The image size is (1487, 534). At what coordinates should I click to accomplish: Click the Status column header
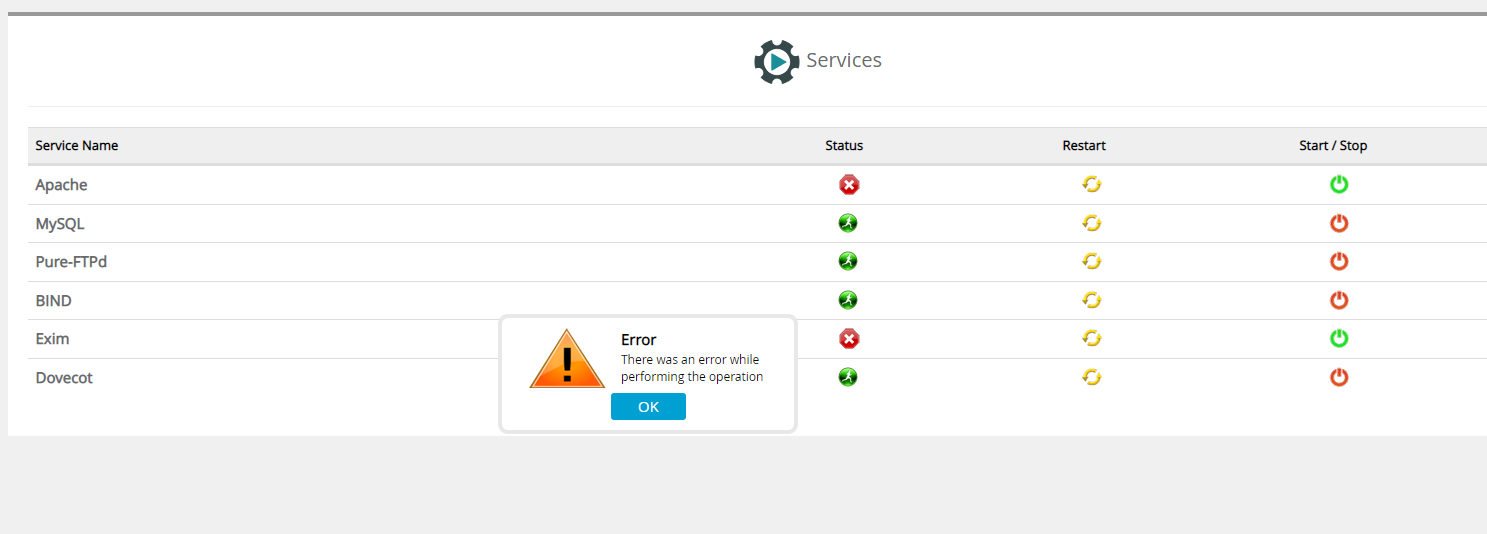coord(844,146)
